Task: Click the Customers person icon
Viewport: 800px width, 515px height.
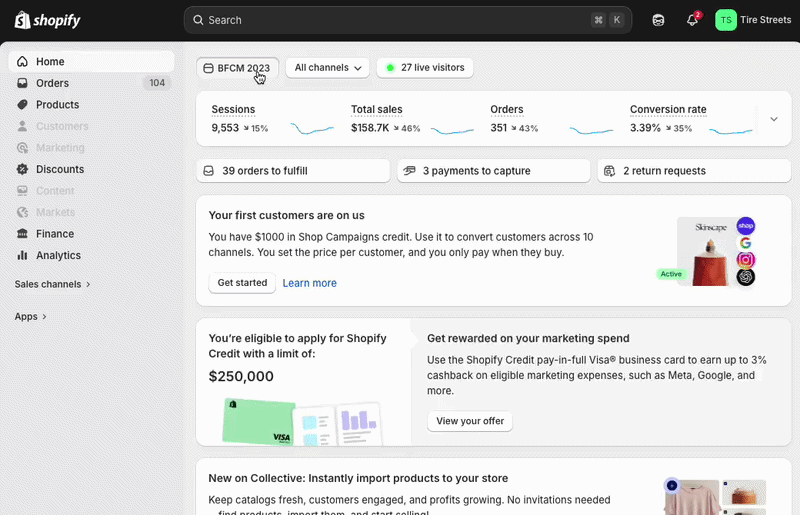Action: pos(22,126)
